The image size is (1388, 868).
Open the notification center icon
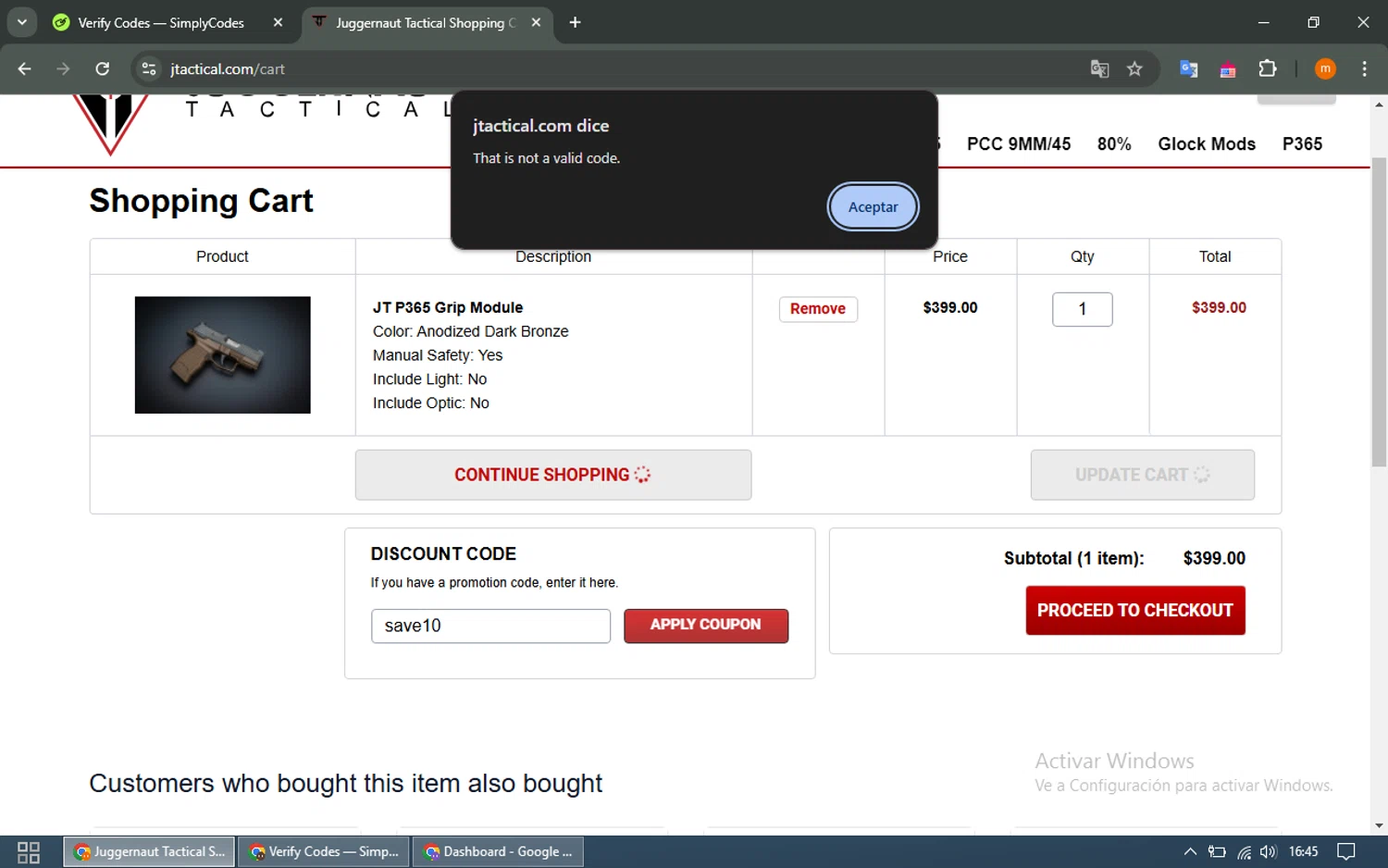click(x=1346, y=852)
